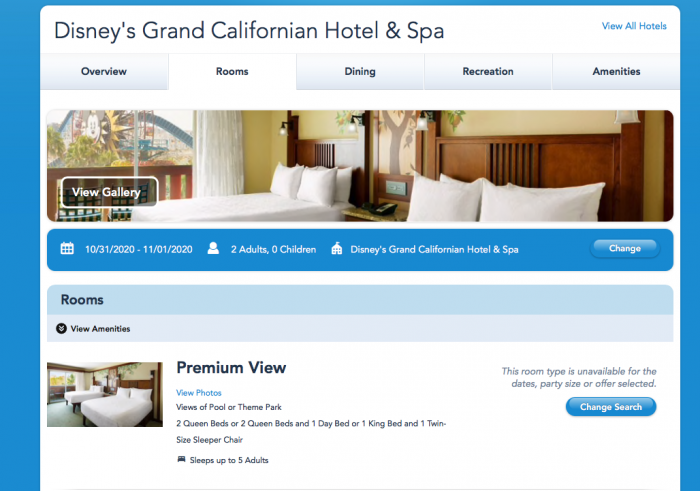Click the hotel building icon in search bar
The width and height of the screenshot is (700, 491).
tap(337, 248)
